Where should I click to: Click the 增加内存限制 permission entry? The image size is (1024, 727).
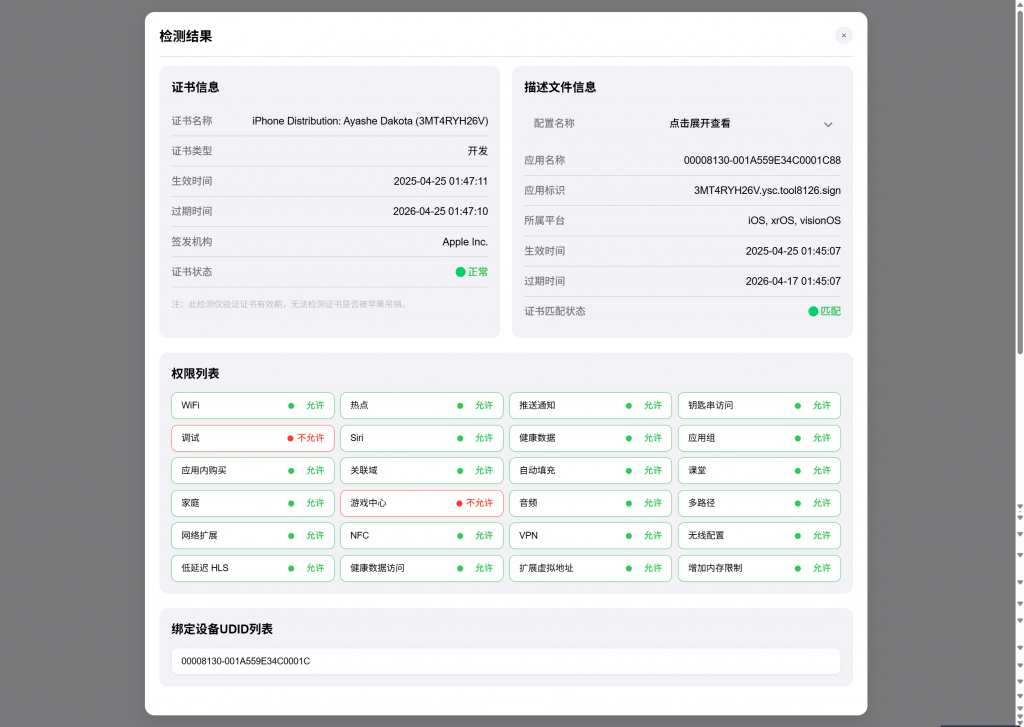tap(760, 568)
